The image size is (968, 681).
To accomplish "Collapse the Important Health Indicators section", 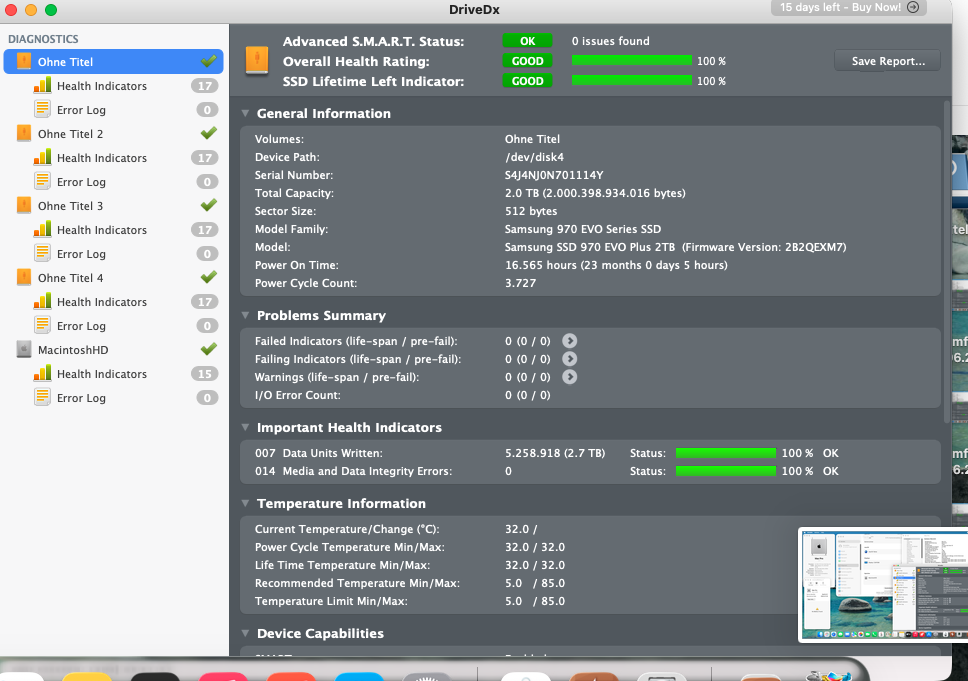I will pyautogui.click(x=246, y=428).
